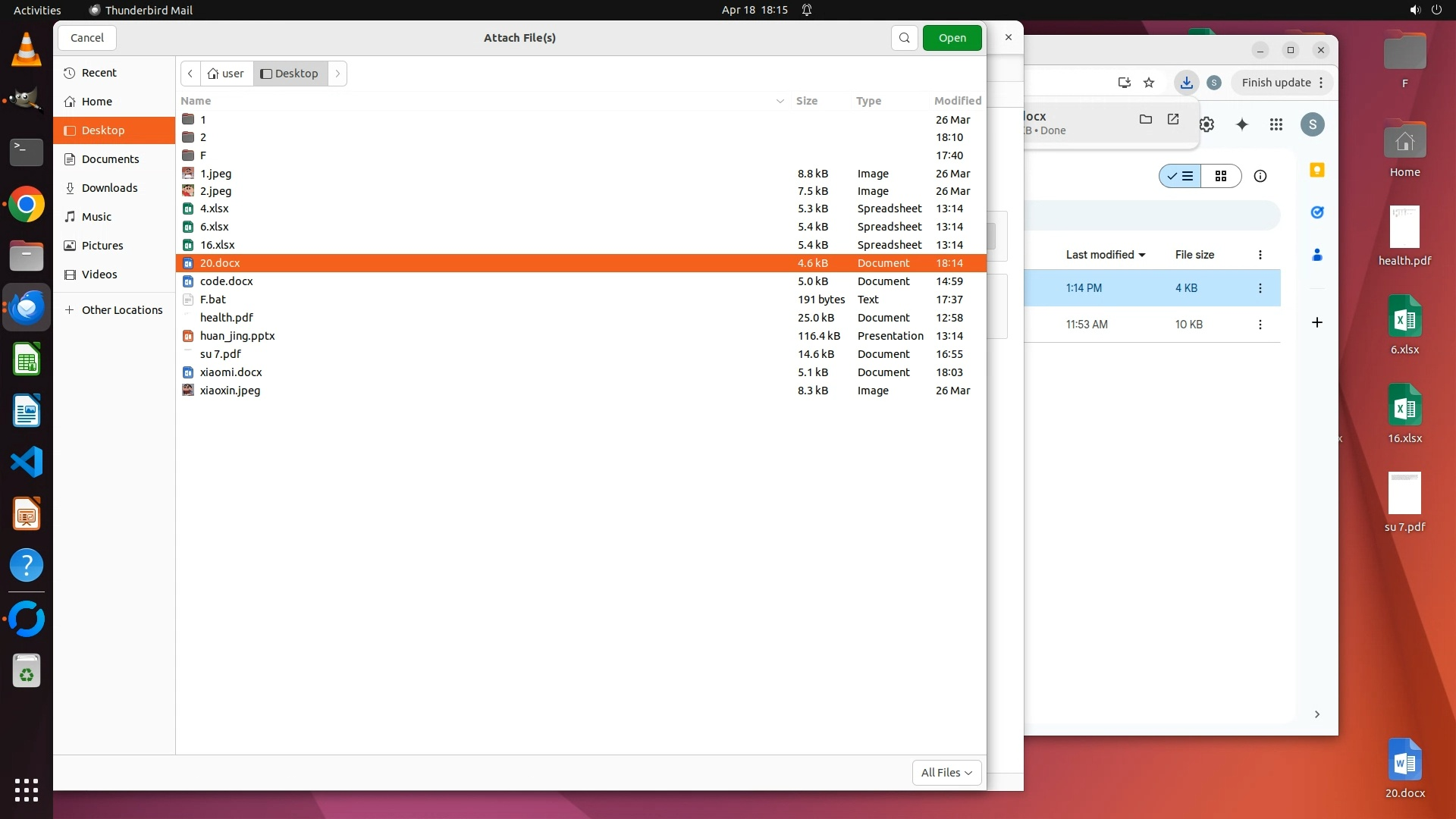Open the All Files filter dropdown
This screenshot has width=1456, height=819.
[946, 772]
